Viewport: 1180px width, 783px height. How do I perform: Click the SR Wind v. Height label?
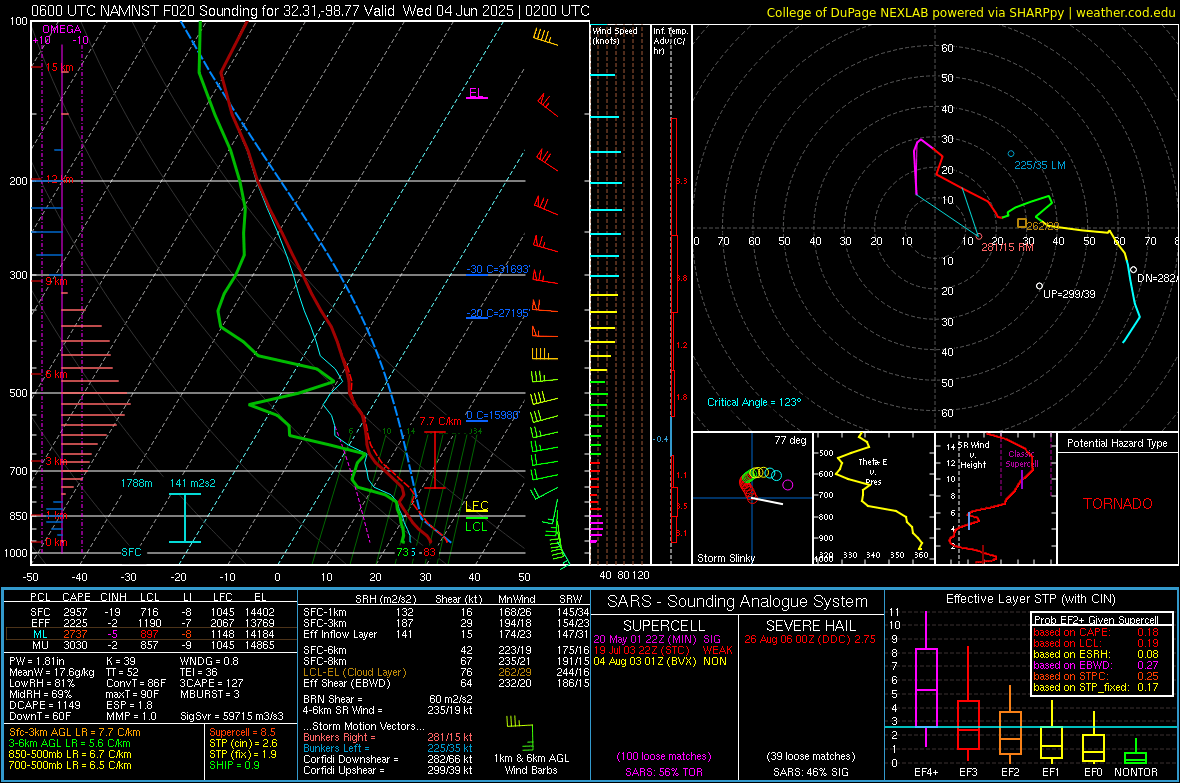click(x=974, y=455)
